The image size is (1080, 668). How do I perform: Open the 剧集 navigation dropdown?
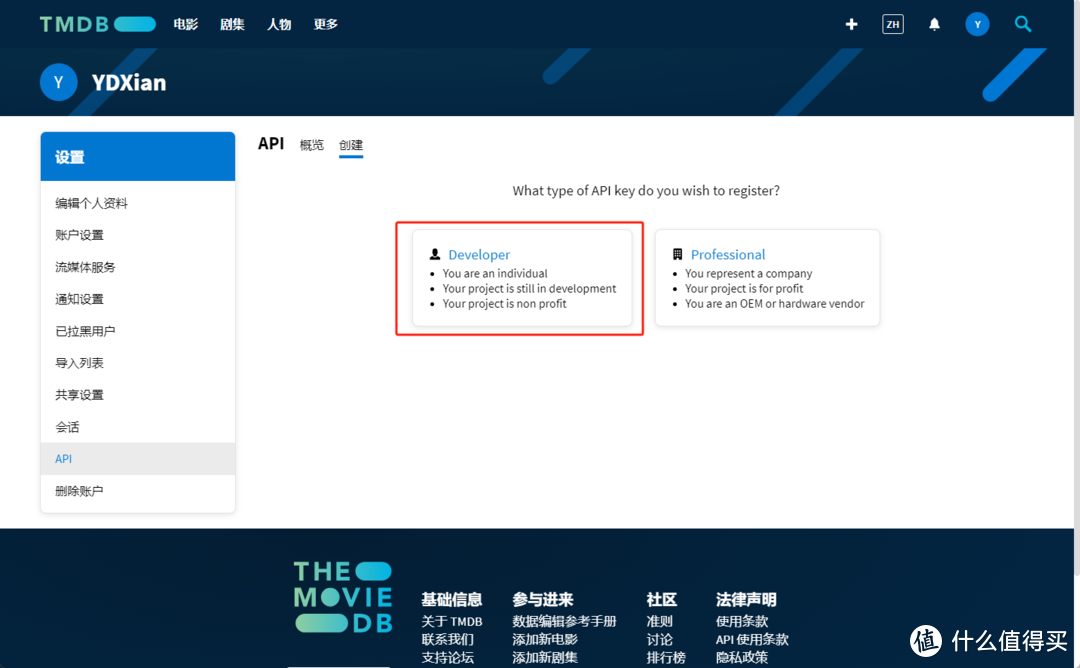[232, 23]
